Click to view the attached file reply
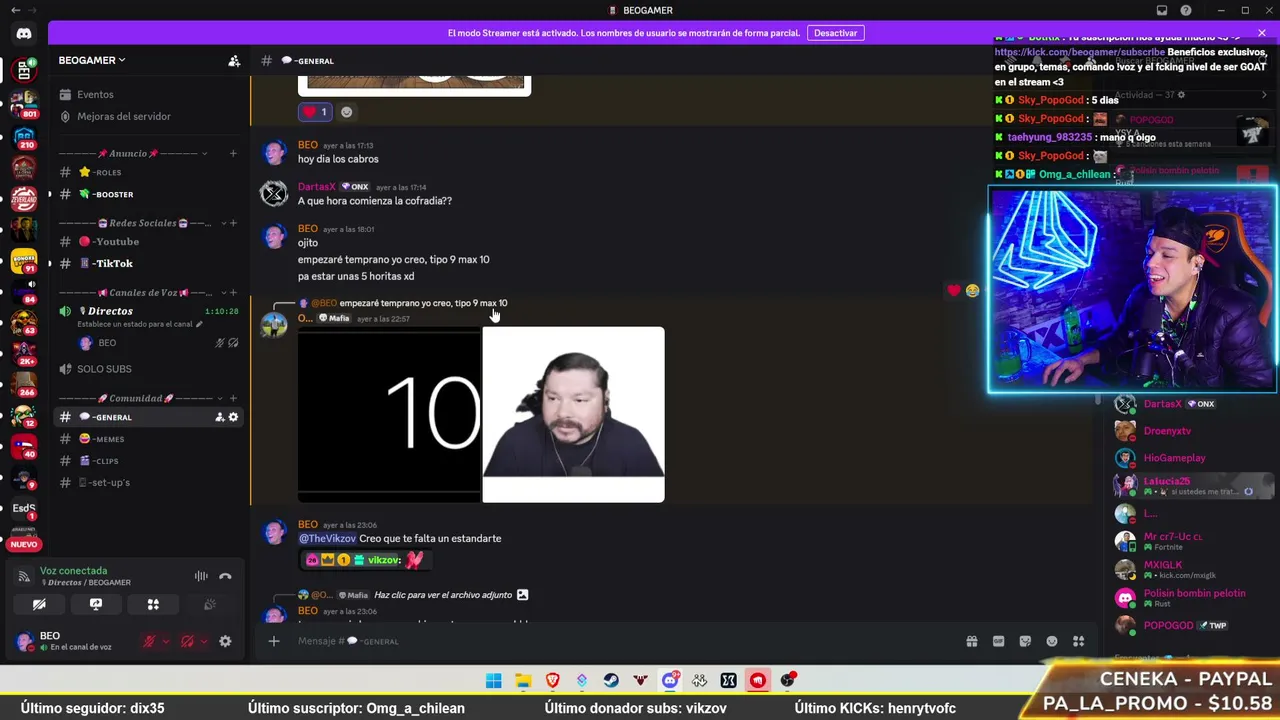The height and width of the screenshot is (720, 1280). [x=451, y=595]
